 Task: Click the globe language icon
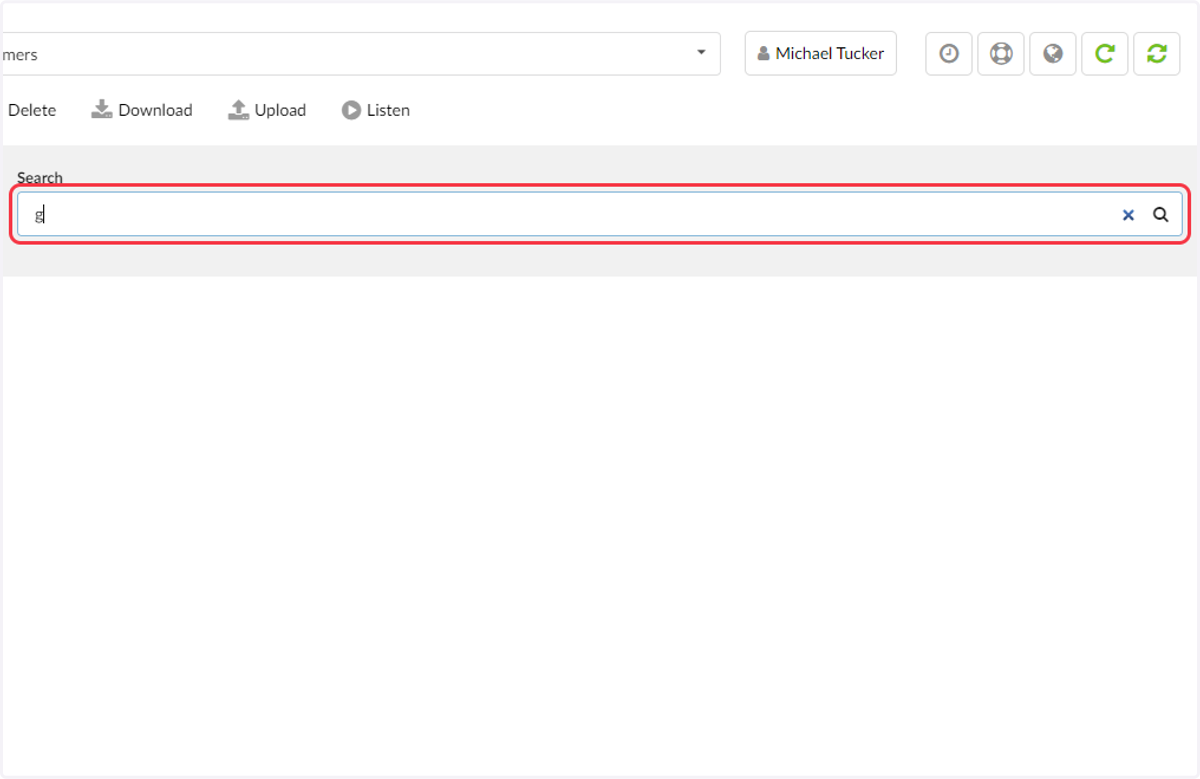[1053, 54]
